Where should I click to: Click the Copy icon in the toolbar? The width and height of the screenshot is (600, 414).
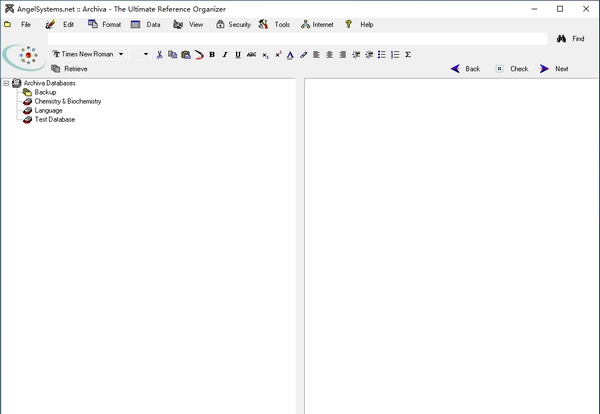point(172,55)
